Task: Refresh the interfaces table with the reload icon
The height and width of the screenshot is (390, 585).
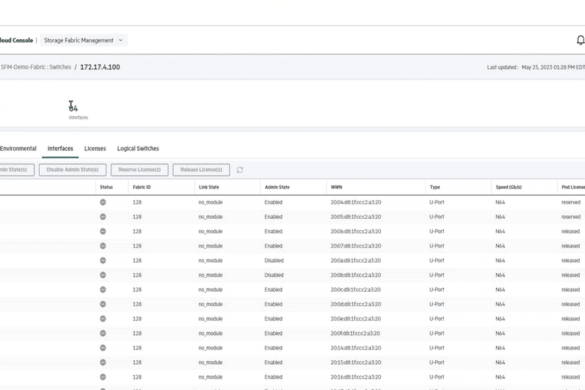Action: (x=240, y=170)
